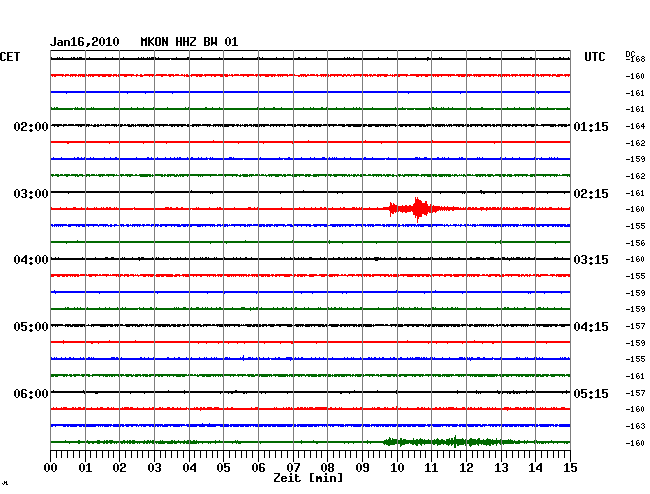Viewport: 650px width, 494px height.
Task: Click the CET time zone header
Action: tap(10, 57)
